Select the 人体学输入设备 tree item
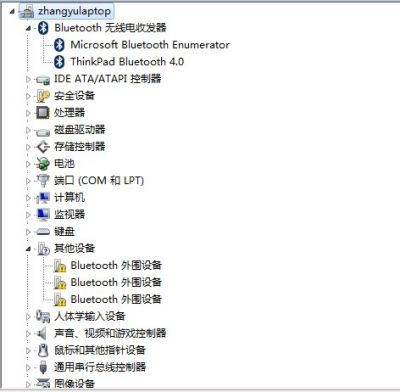 (x=90, y=316)
